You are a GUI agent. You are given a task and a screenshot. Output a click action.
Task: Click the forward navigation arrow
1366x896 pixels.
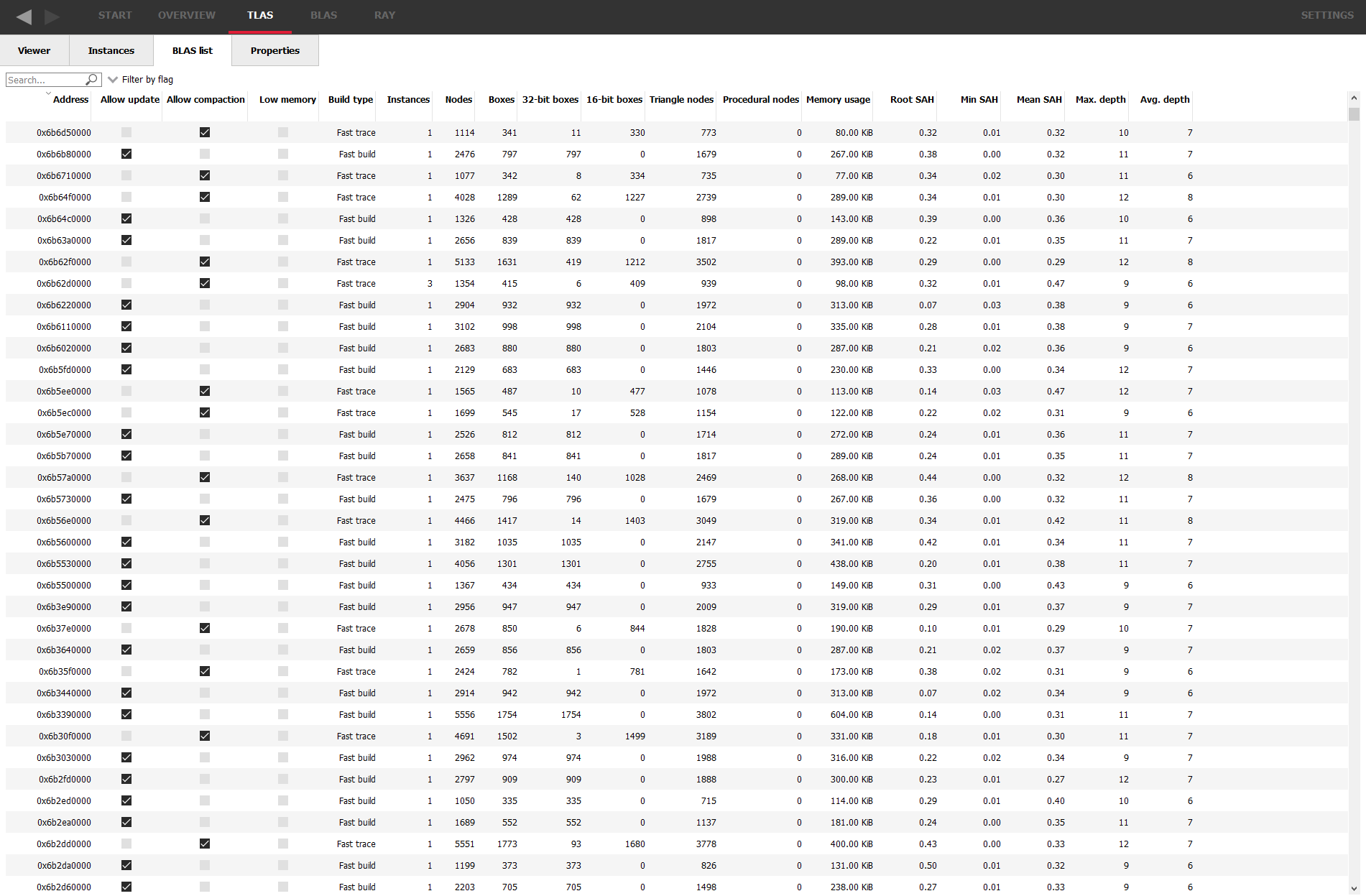[x=50, y=15]
